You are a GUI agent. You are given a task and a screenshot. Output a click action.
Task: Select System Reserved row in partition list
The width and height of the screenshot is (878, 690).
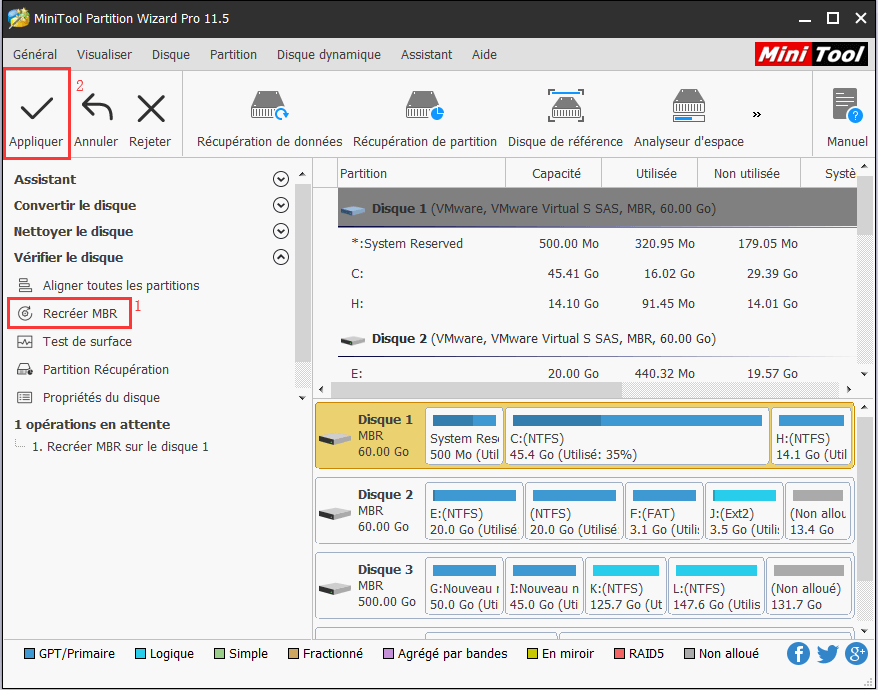[597, 244]
